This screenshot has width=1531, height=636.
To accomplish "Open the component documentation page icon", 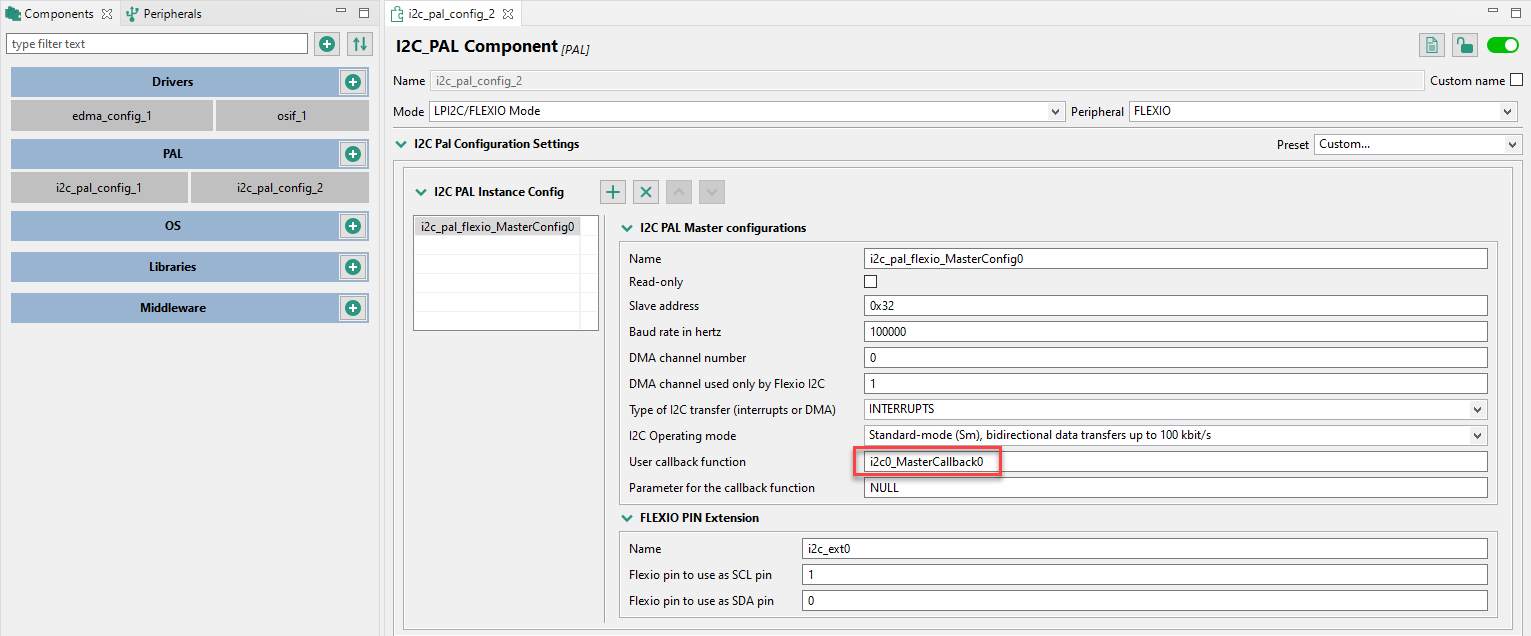I will point(1432,45).
